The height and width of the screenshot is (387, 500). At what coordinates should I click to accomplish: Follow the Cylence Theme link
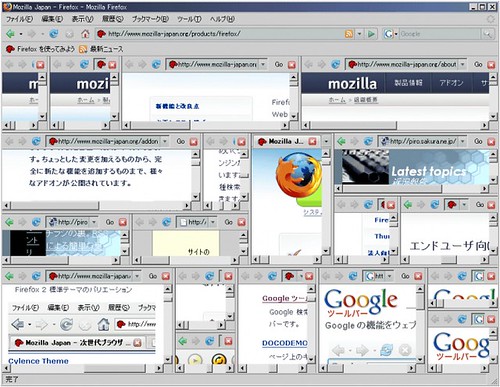tap(38, 361)
